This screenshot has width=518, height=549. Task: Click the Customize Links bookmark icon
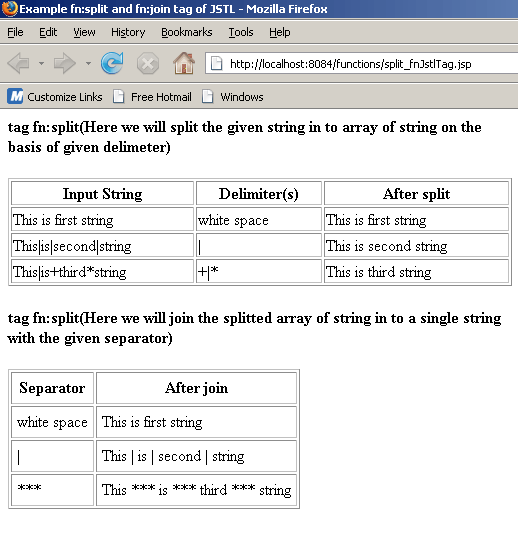[x=15, y=96]
